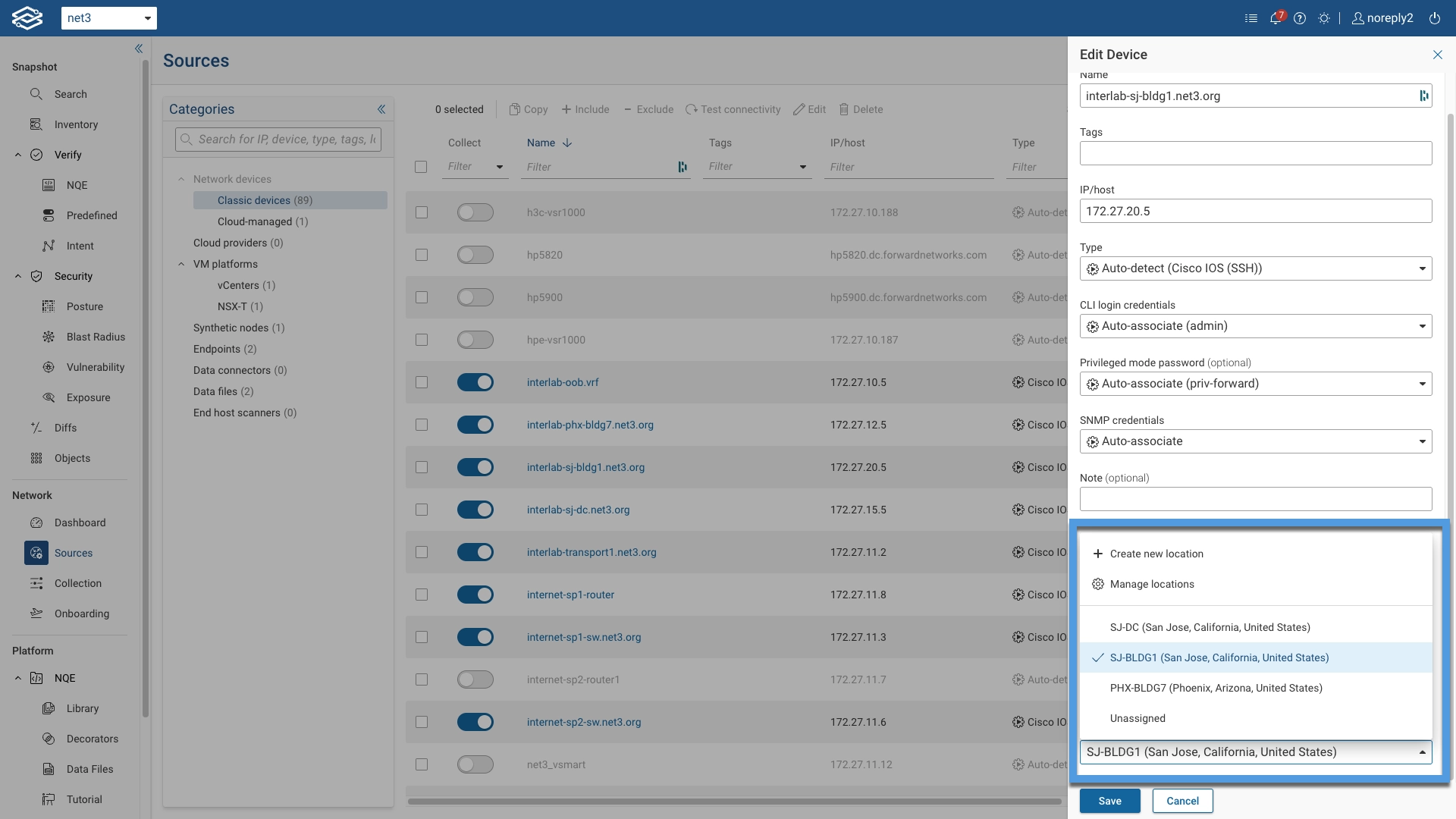Image resolution: width=1456 pixels, height=819 pixels.
Task: Open the CLI login credentials dropdown
Action: (1256, 326)
